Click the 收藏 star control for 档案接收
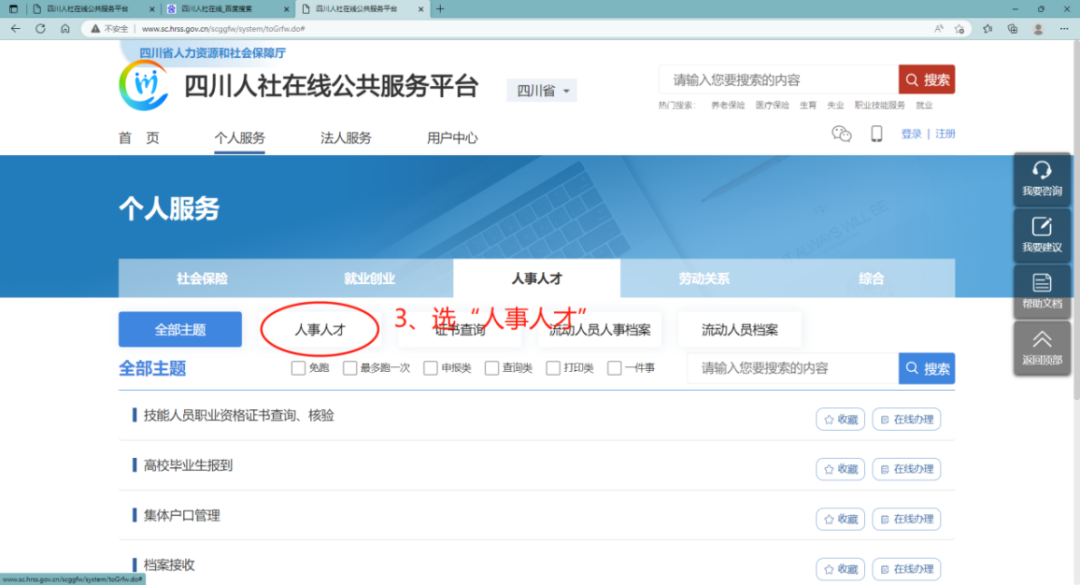1080x585 pixels. [839, 568]
